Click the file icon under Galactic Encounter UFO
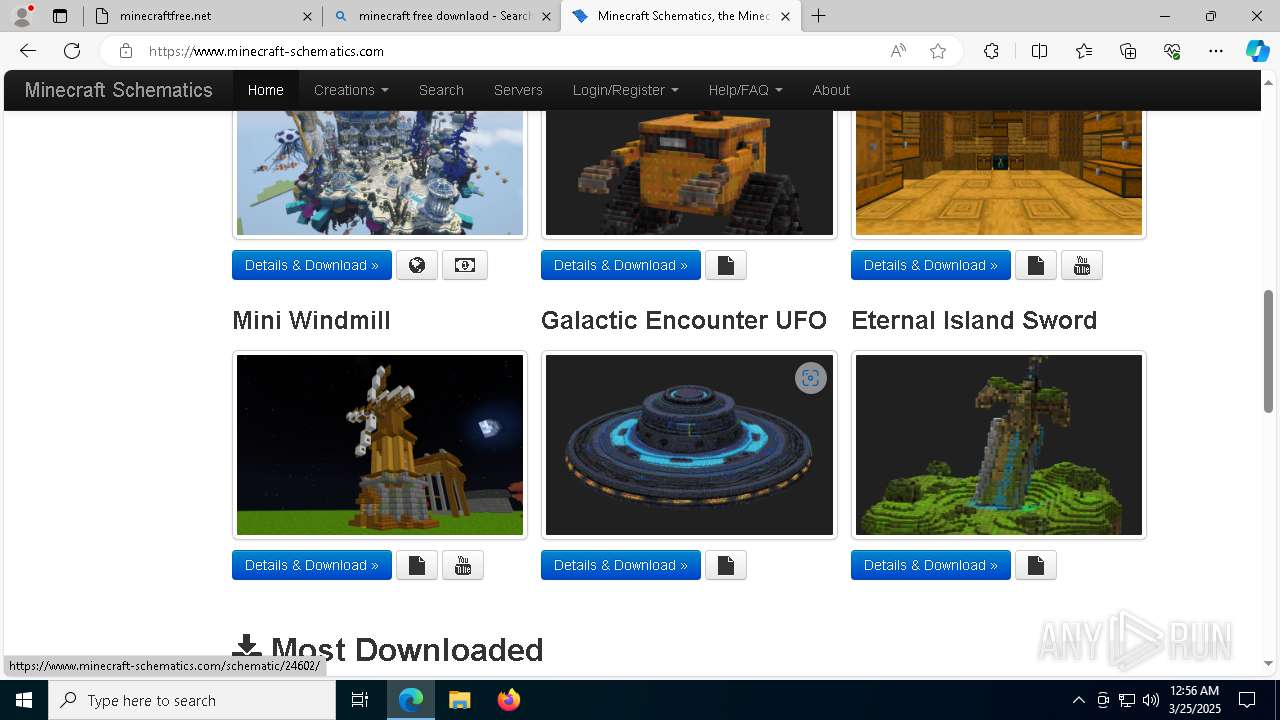The image size is (1280, 720). click(726, 565)
